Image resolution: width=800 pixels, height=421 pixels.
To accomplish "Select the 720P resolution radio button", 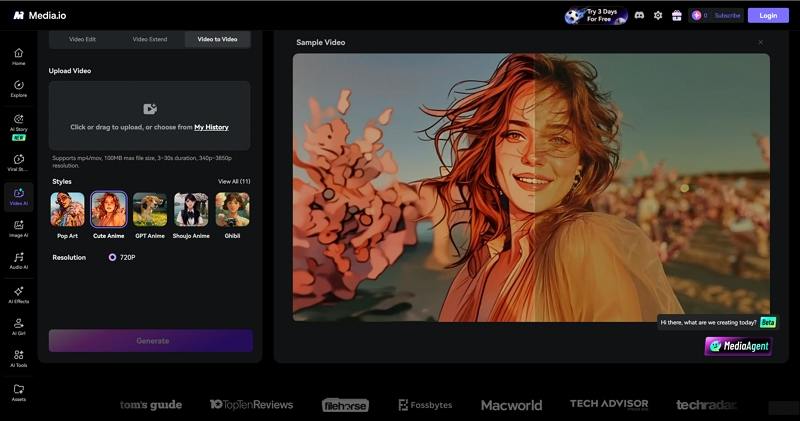I will pyautogui.click(x=112, y=257).
